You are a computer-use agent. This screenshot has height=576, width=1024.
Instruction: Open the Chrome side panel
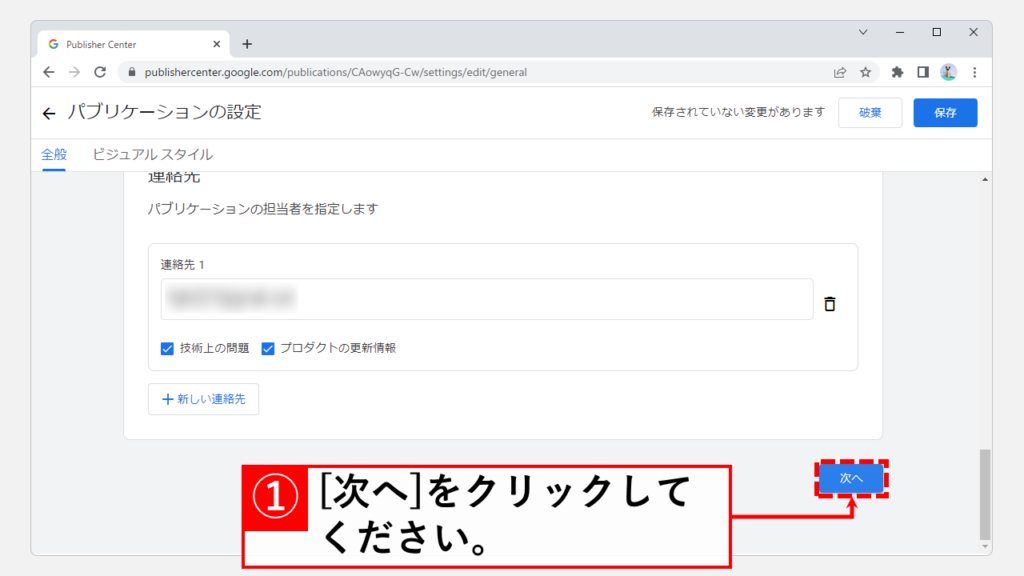[923, 72]
